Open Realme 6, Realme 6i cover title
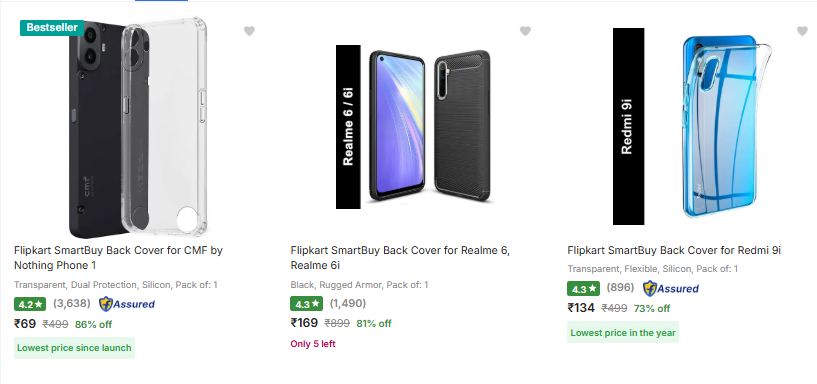This screenshot has width=817, height=384. [x=400, y=258]
